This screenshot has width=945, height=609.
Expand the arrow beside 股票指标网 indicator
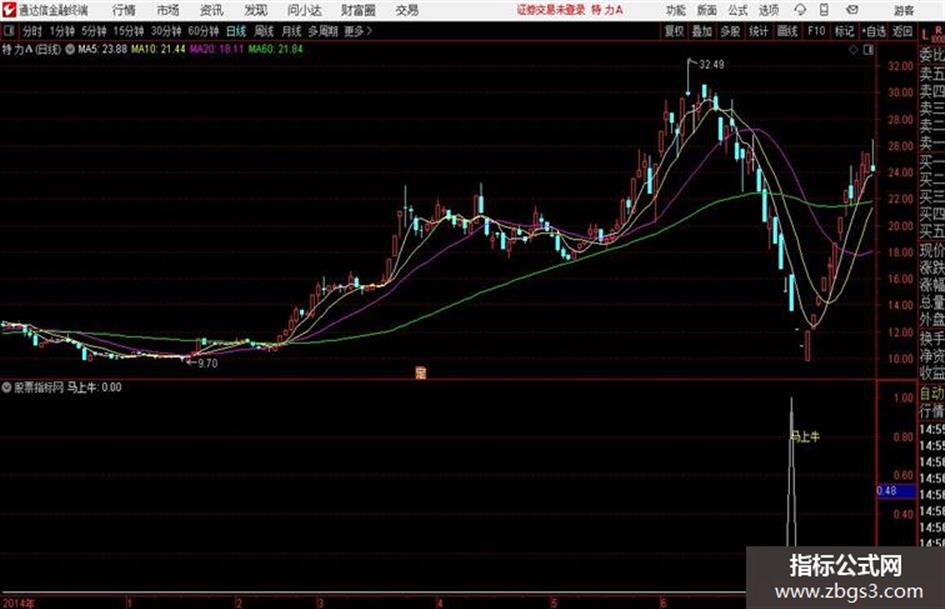pos(7,387)
